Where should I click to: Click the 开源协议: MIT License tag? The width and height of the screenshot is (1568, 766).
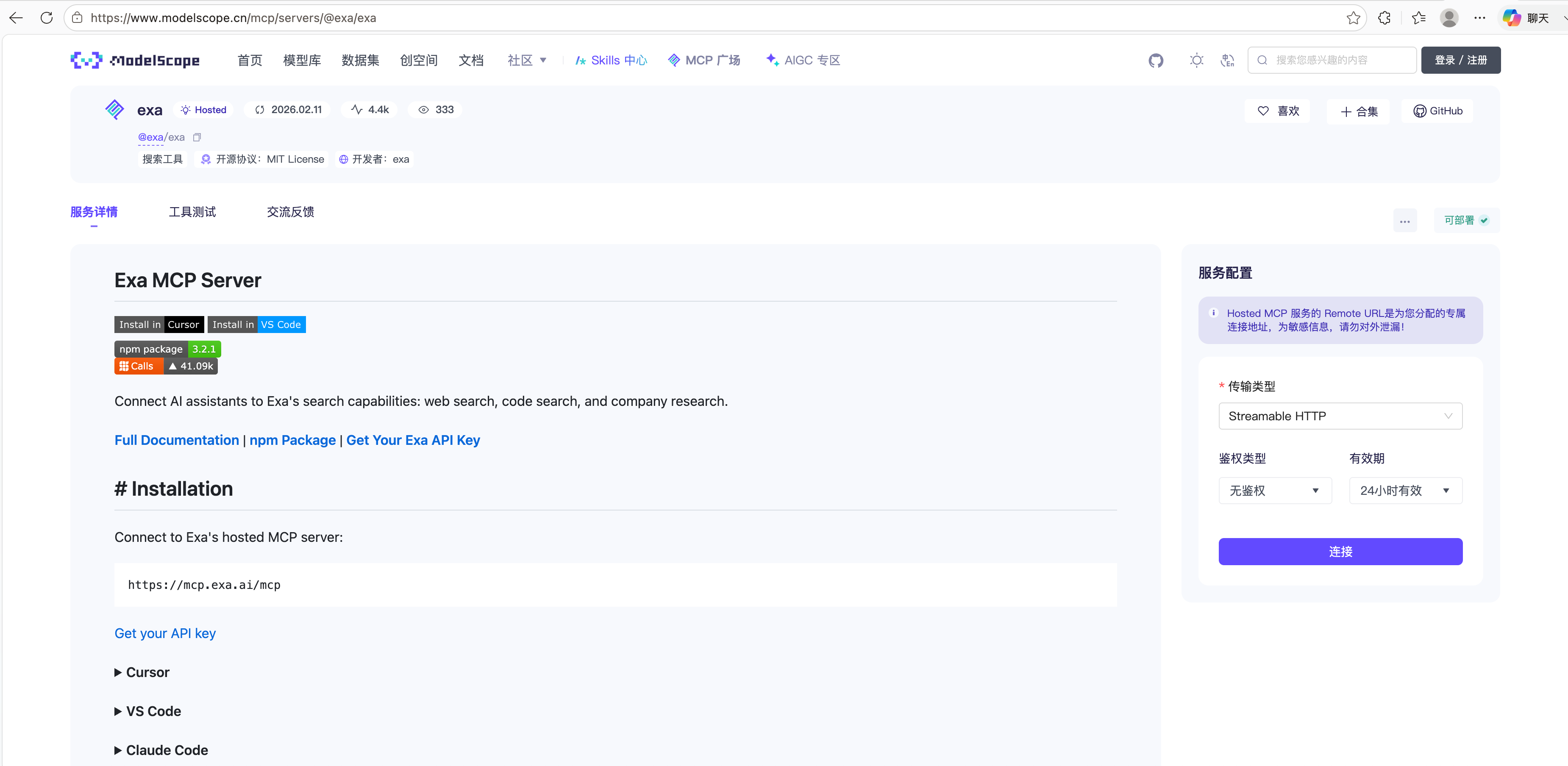click(x=262, y=159)
